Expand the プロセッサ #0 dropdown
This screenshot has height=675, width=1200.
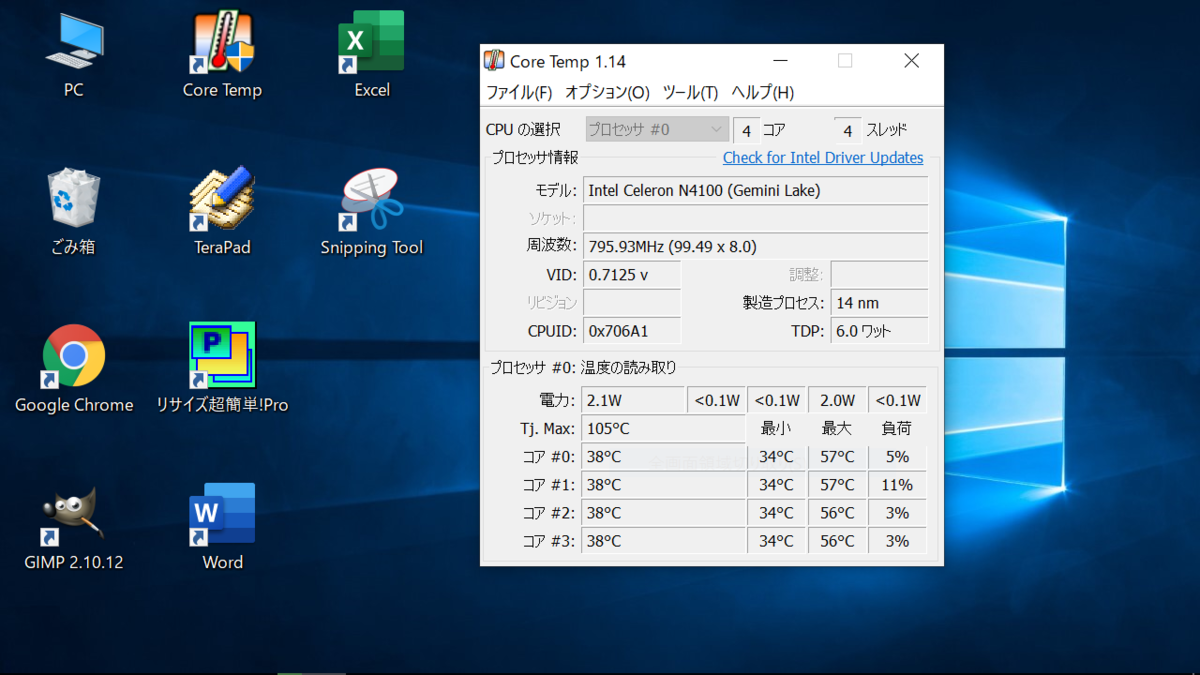(x=657, y=130)
